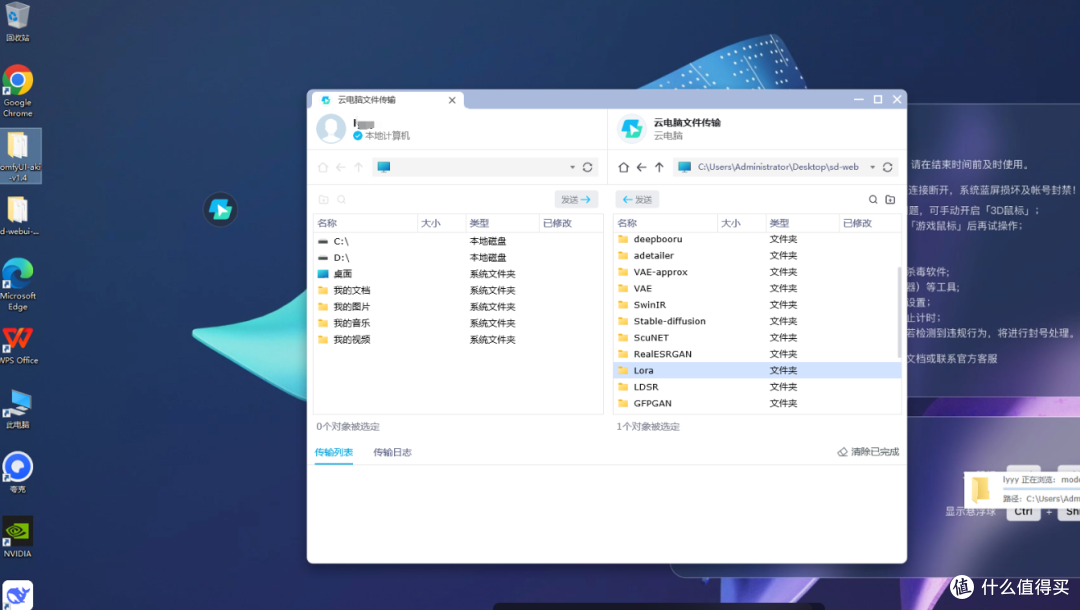Create new folder in local panel
This screenshot has width=1080, height=610.
pos(324,200)
